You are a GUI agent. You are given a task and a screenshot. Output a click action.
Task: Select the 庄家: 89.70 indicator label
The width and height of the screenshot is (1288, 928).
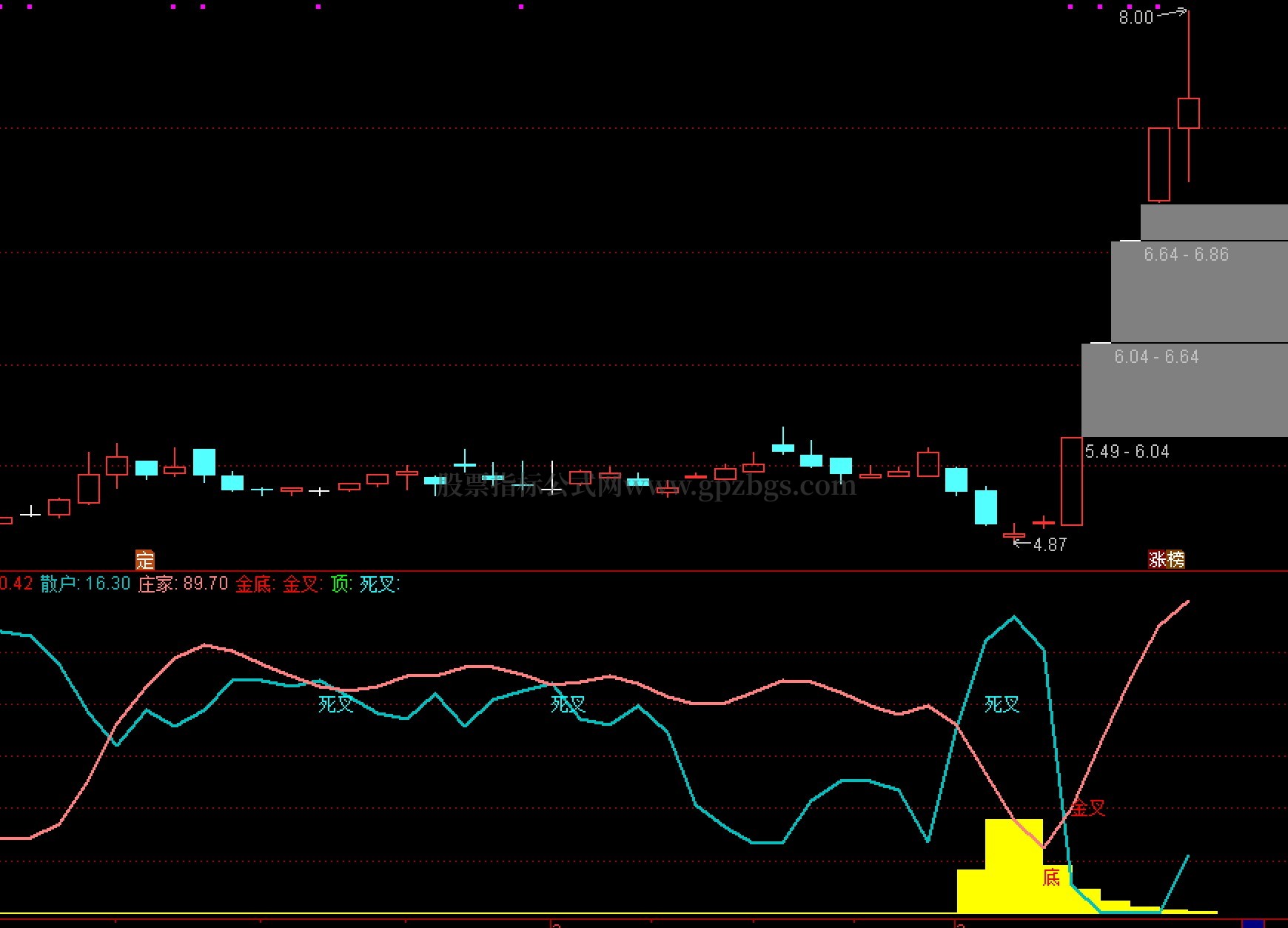[x=183, y=584]
